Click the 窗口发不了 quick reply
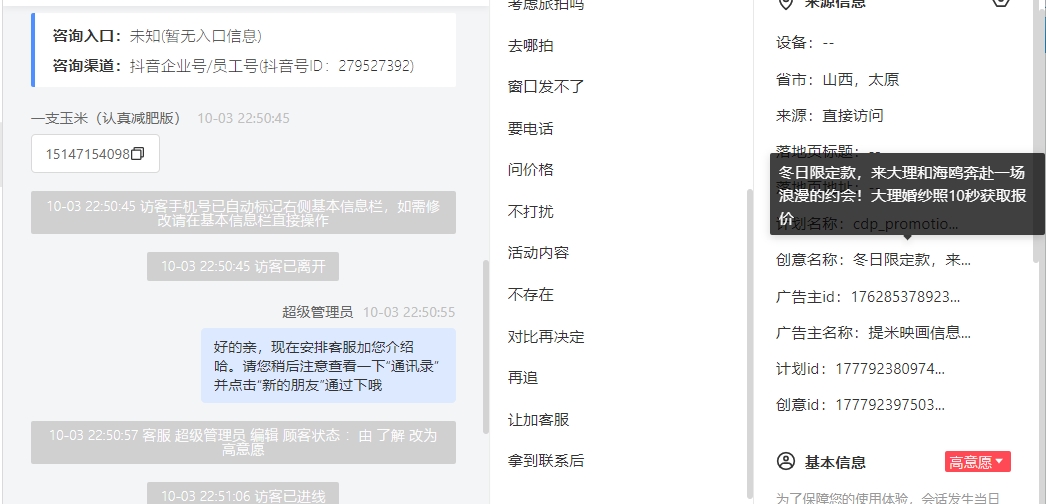The height and width of the screenshot is (504, 1046). pyautogui.click(x=546, y=87)
